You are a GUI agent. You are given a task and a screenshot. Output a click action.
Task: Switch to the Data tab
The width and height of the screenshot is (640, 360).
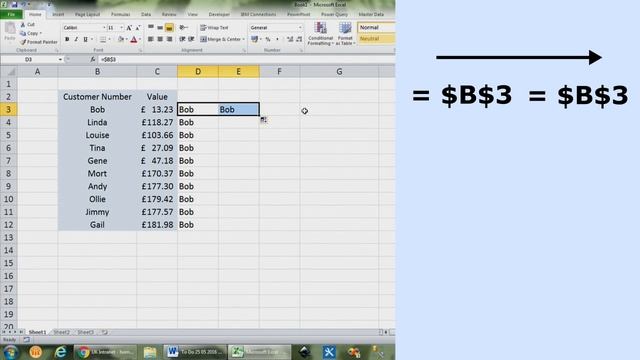point(146,15)
